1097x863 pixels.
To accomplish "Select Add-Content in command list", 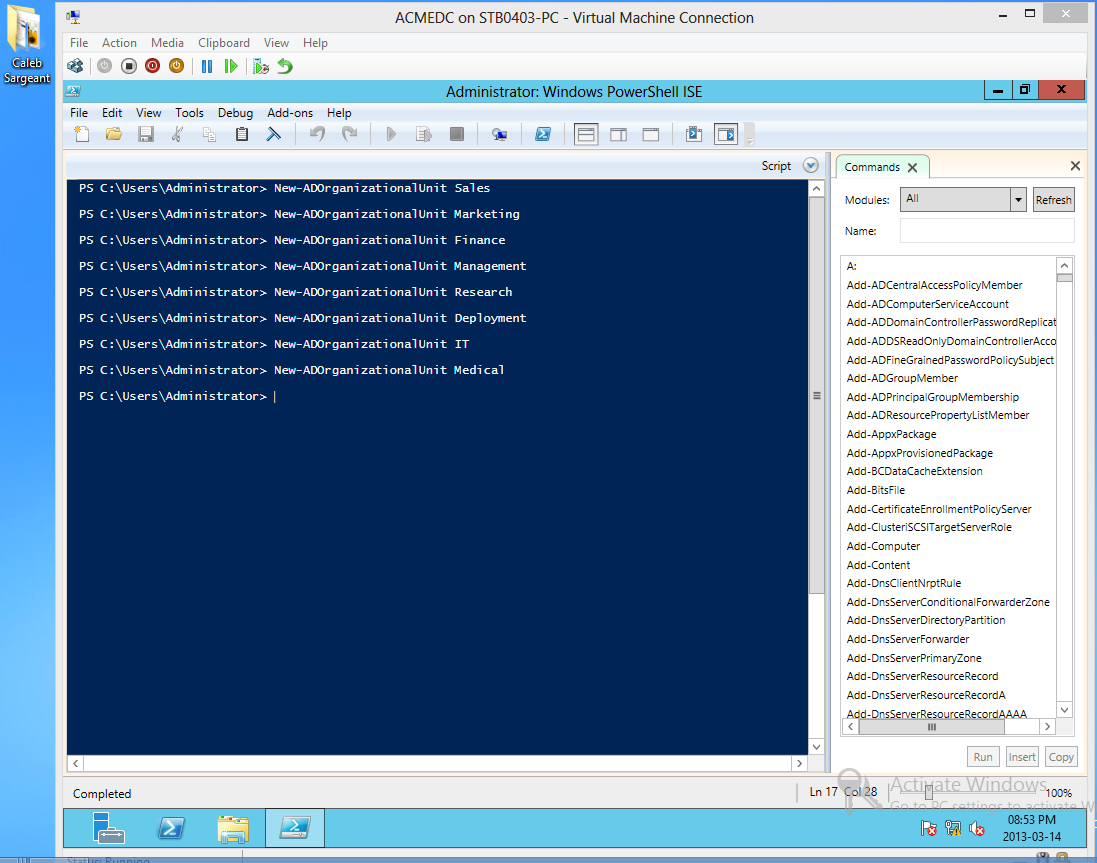I will click(878, 565).
